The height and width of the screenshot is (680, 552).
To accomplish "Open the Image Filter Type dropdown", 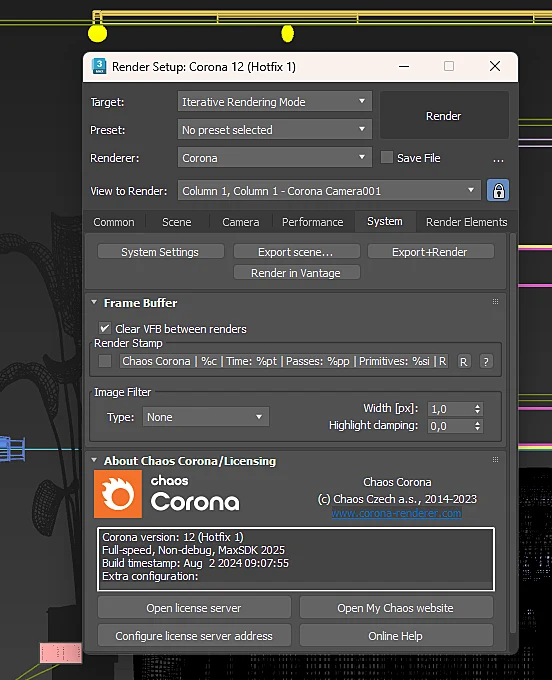I will point(206,417).
